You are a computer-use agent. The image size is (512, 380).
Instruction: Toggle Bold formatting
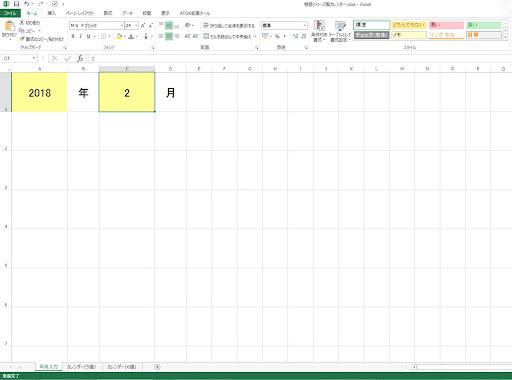pyautogui.click(x=73, y=36)
